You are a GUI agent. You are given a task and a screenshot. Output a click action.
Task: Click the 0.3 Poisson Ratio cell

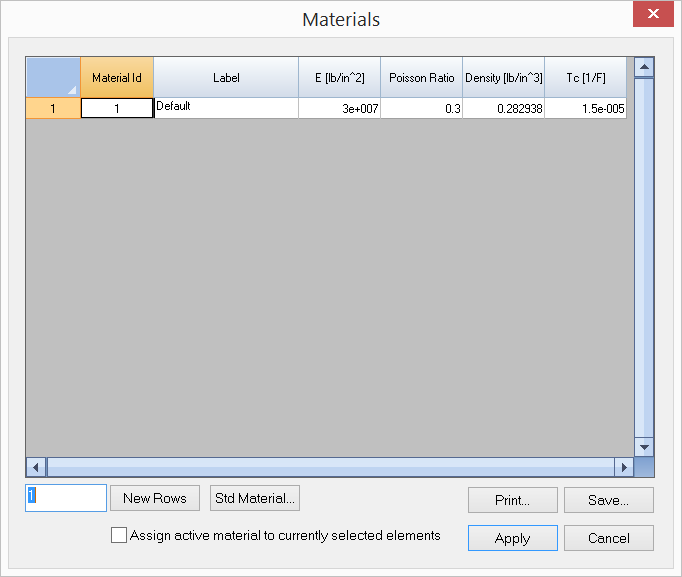pyautogui.click(x=421, y=109)
